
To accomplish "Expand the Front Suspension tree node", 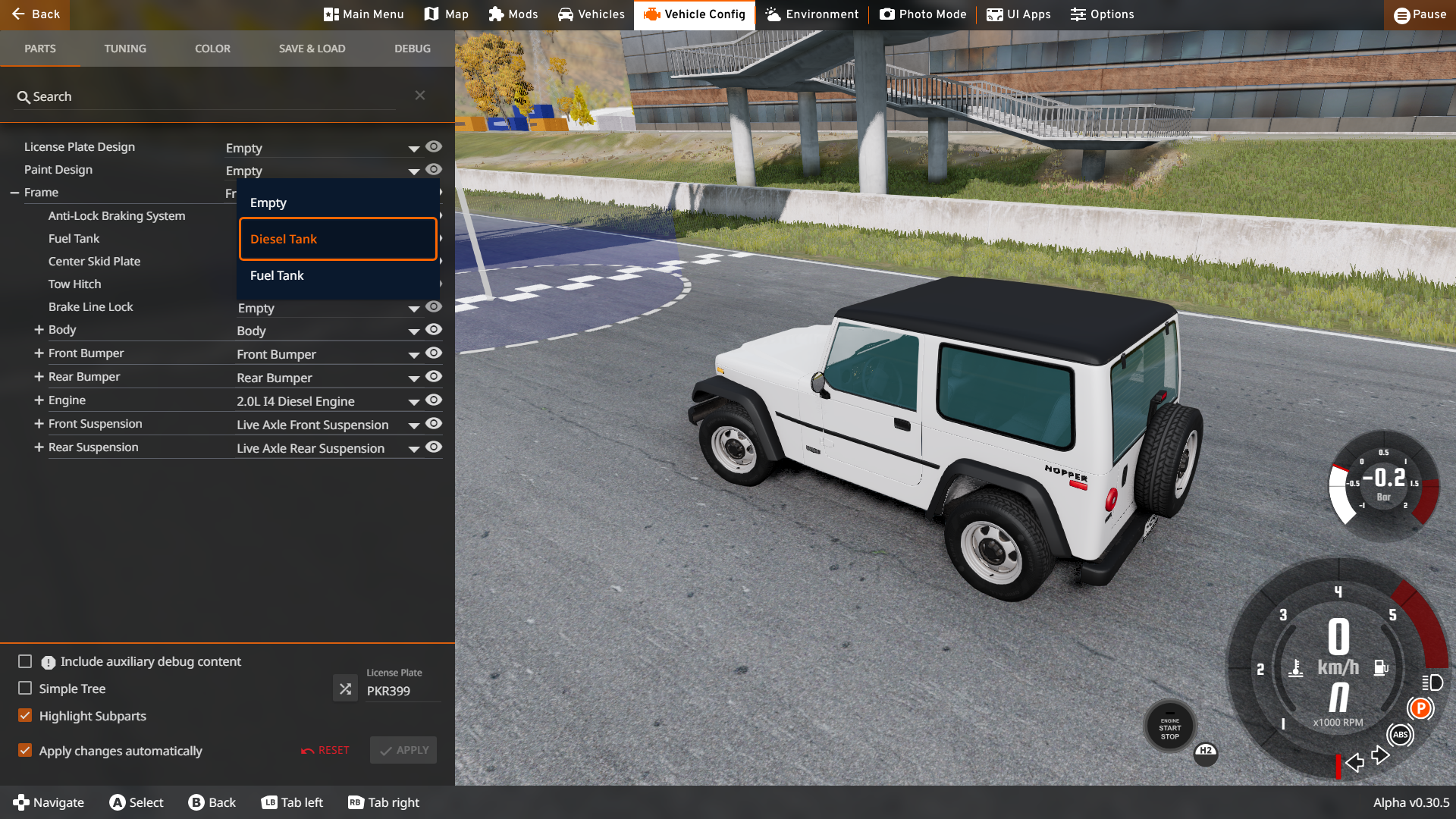I will [x=39, y=424].
